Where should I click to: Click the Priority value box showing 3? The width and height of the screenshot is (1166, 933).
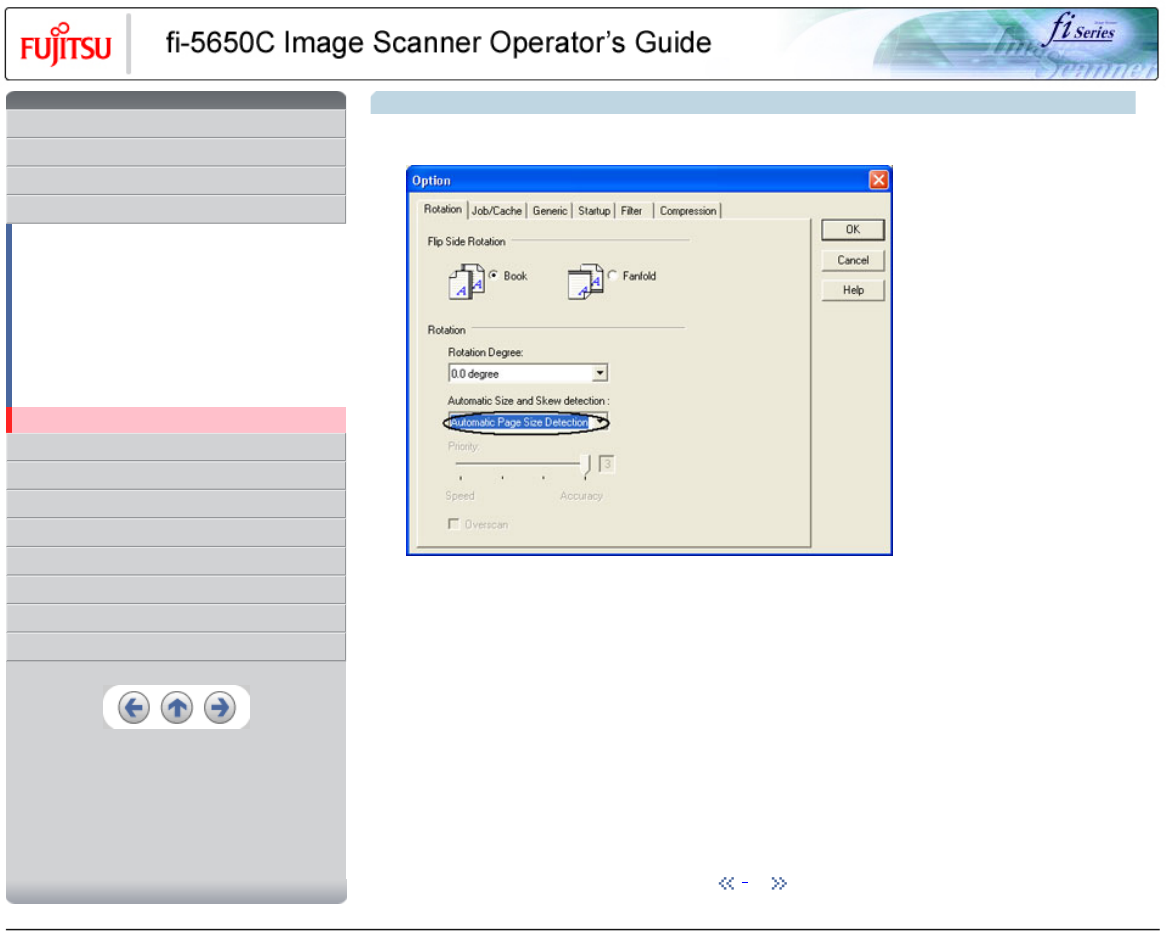[x=607, y=465]
